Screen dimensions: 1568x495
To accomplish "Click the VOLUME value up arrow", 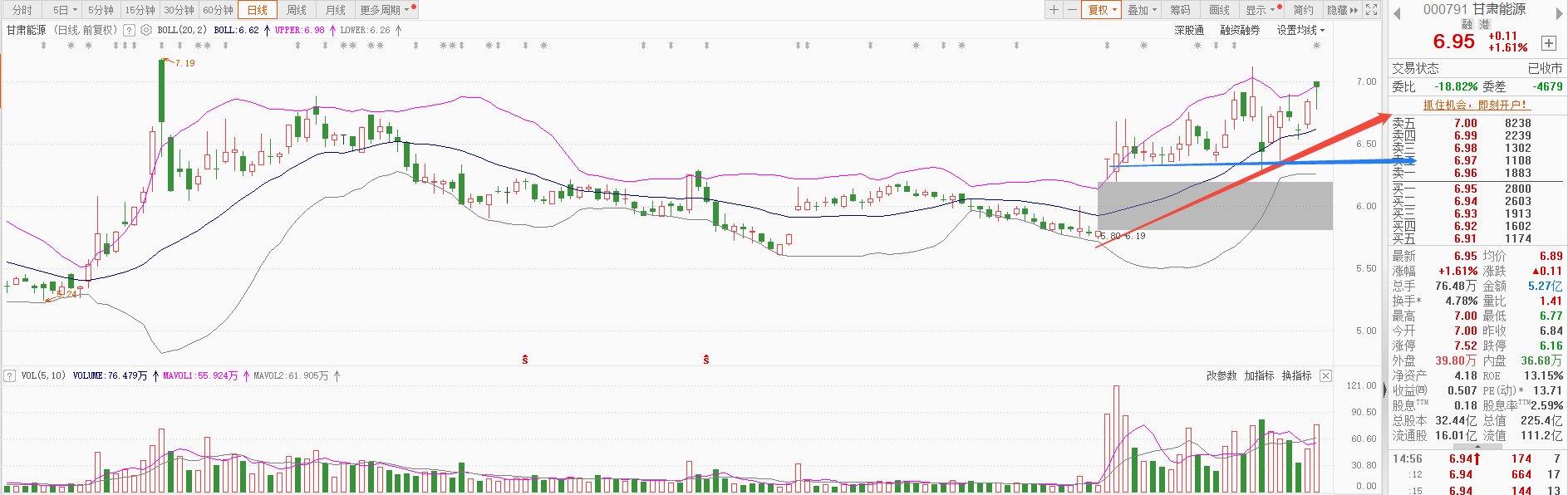I will 155,376.
